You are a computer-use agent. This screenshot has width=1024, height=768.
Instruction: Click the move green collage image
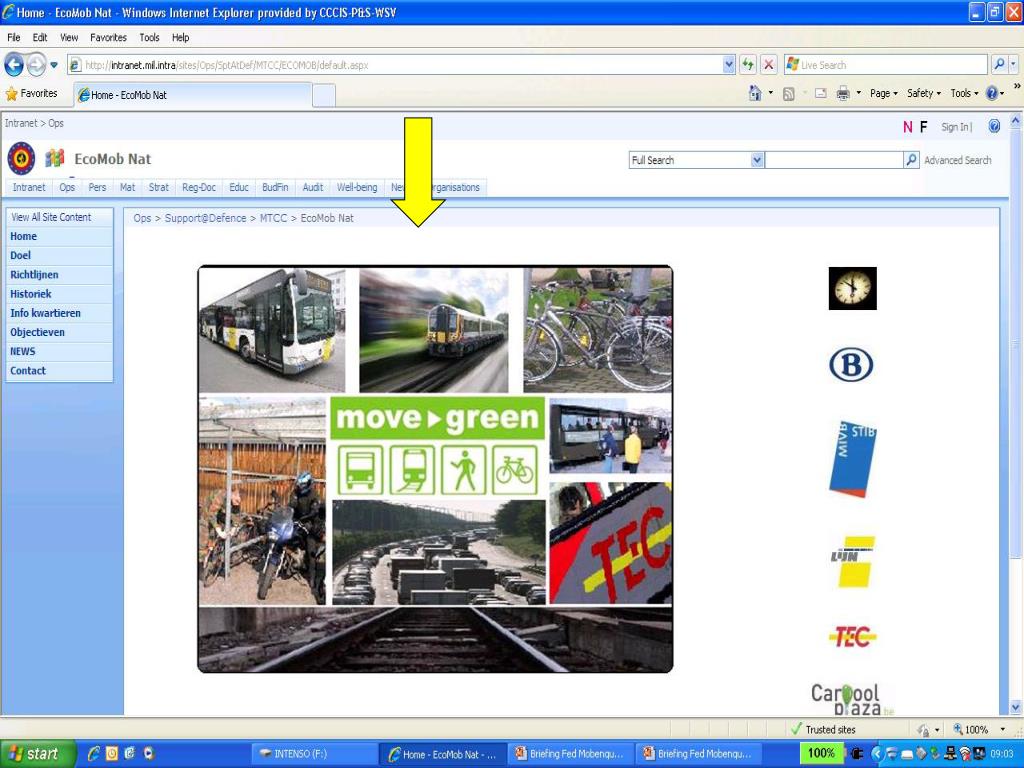pos(435,469)
